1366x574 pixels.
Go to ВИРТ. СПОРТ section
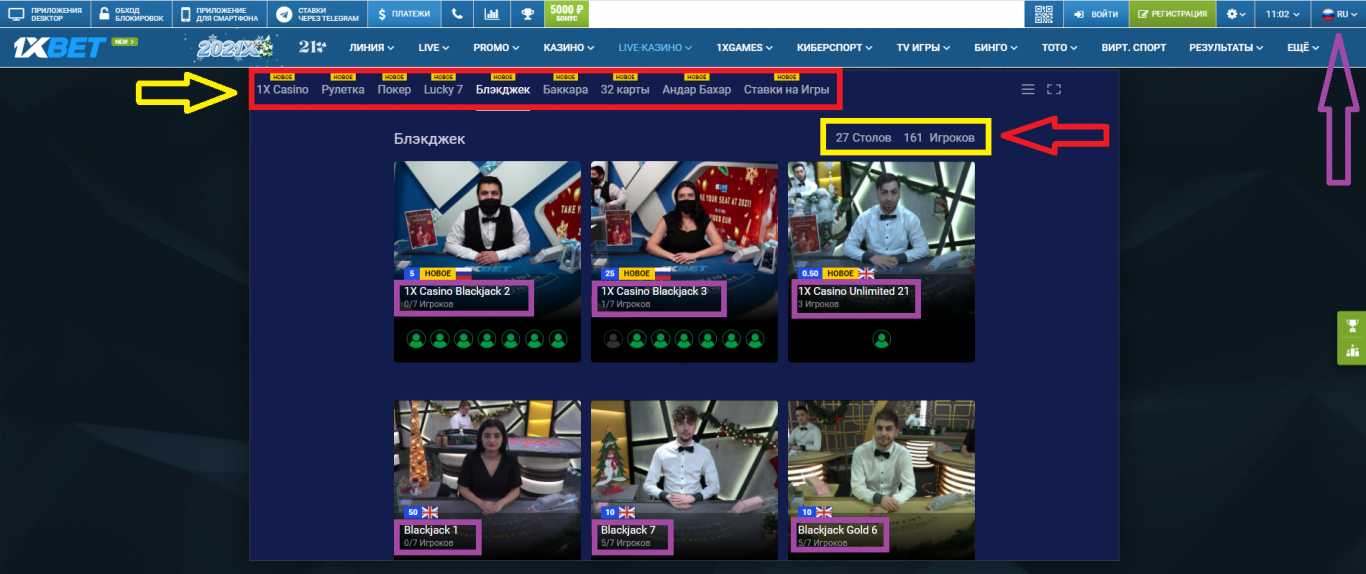pyautogui.click(x=1133, y=47)
